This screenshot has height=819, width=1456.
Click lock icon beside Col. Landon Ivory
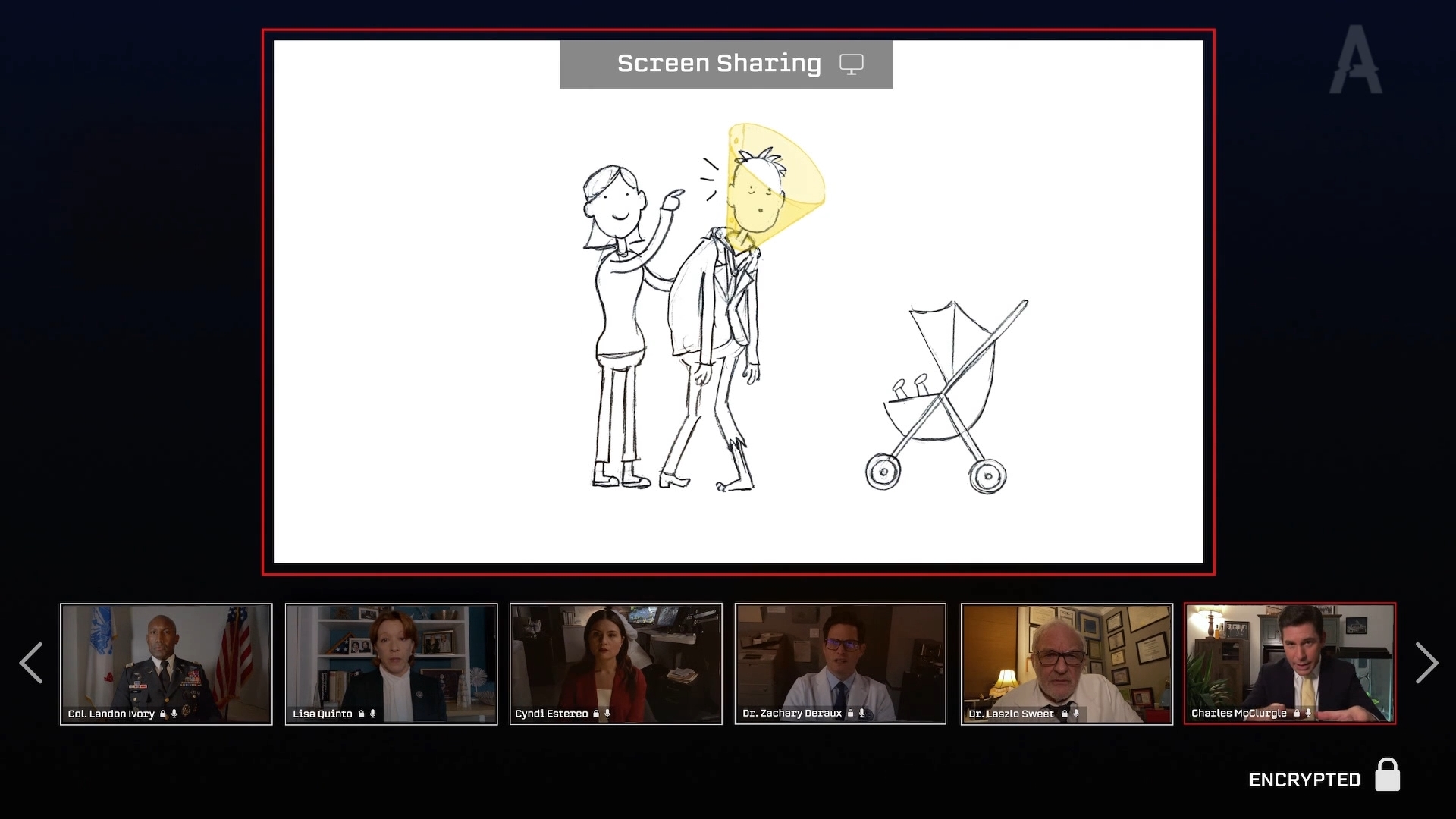coord(163,714)
